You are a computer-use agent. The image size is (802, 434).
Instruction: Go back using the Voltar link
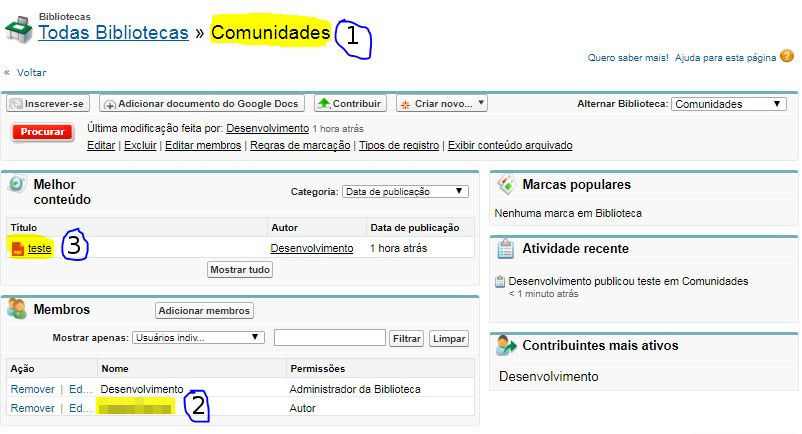pos(31,73)
